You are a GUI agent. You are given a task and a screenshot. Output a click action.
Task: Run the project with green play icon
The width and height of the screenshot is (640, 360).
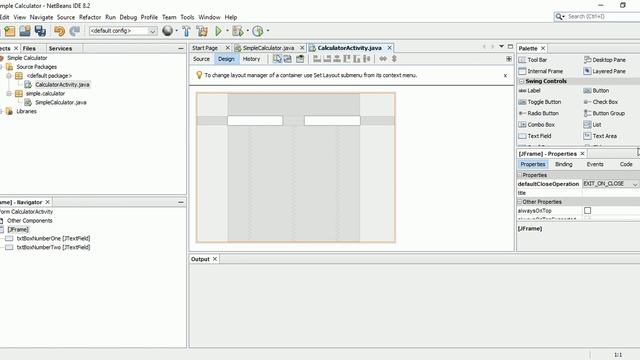click(x=218, y=31)
